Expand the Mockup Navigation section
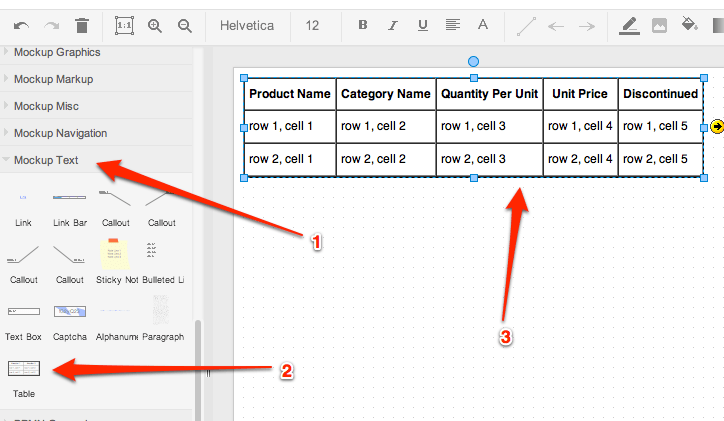The image size is (724, 421). click(96, 133)
